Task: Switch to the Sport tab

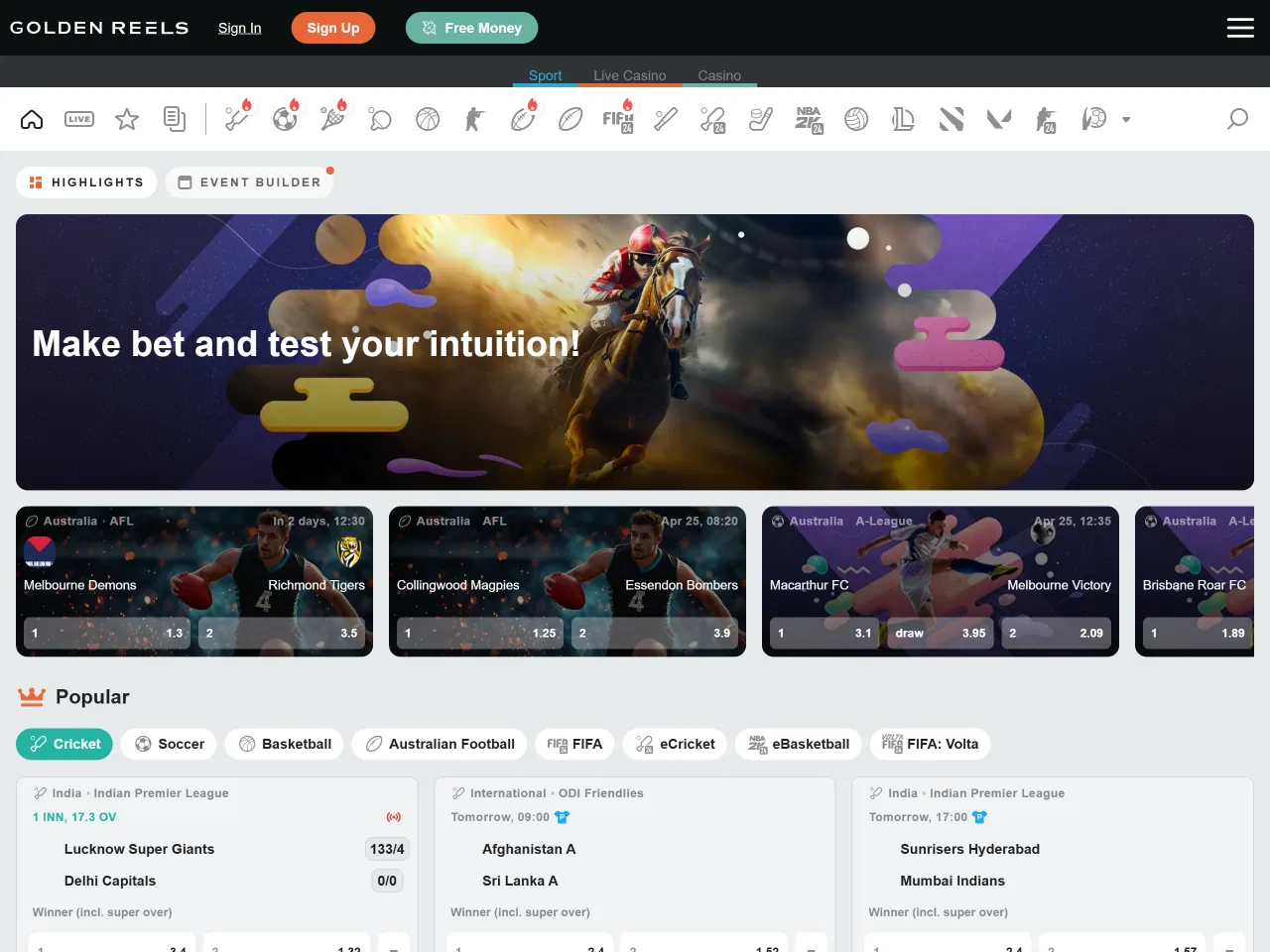Action: (x=545, y=75)
